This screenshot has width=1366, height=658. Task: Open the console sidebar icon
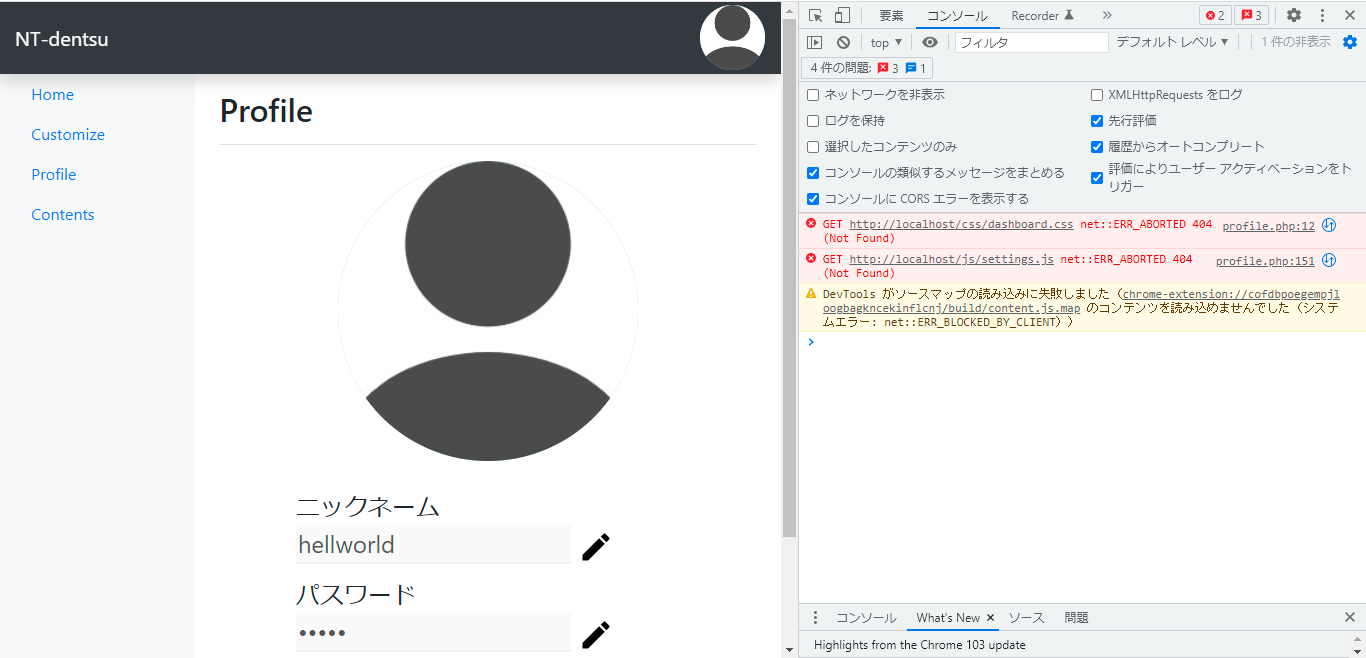[815, 42]
